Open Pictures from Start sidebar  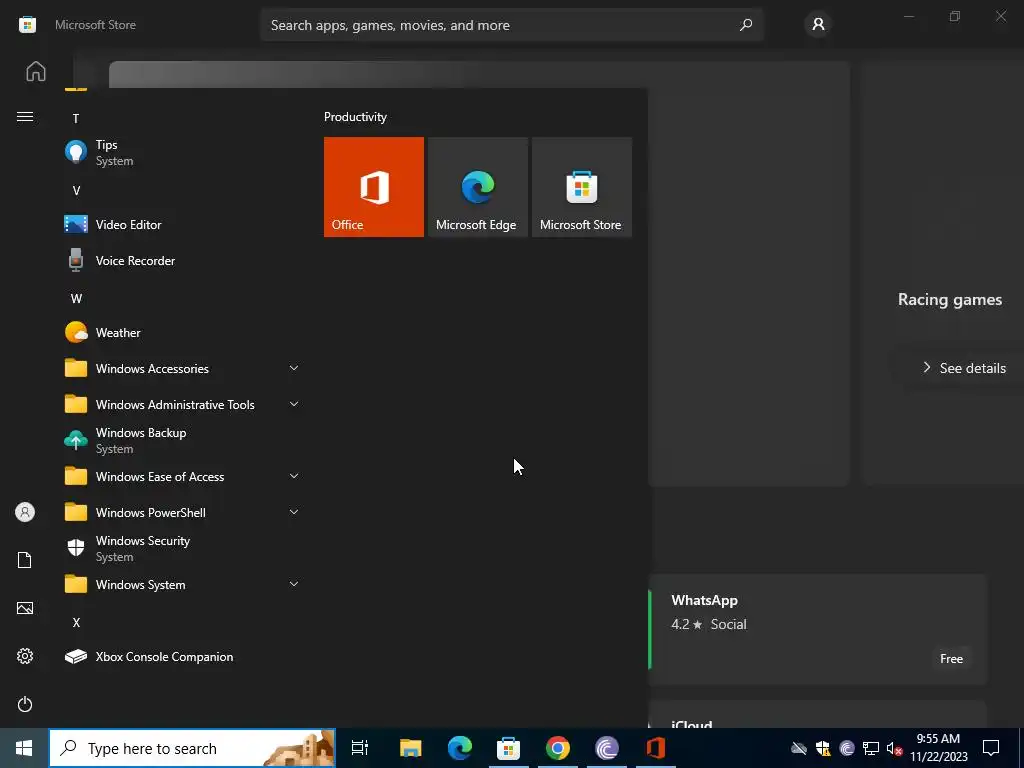pos(25,608)
